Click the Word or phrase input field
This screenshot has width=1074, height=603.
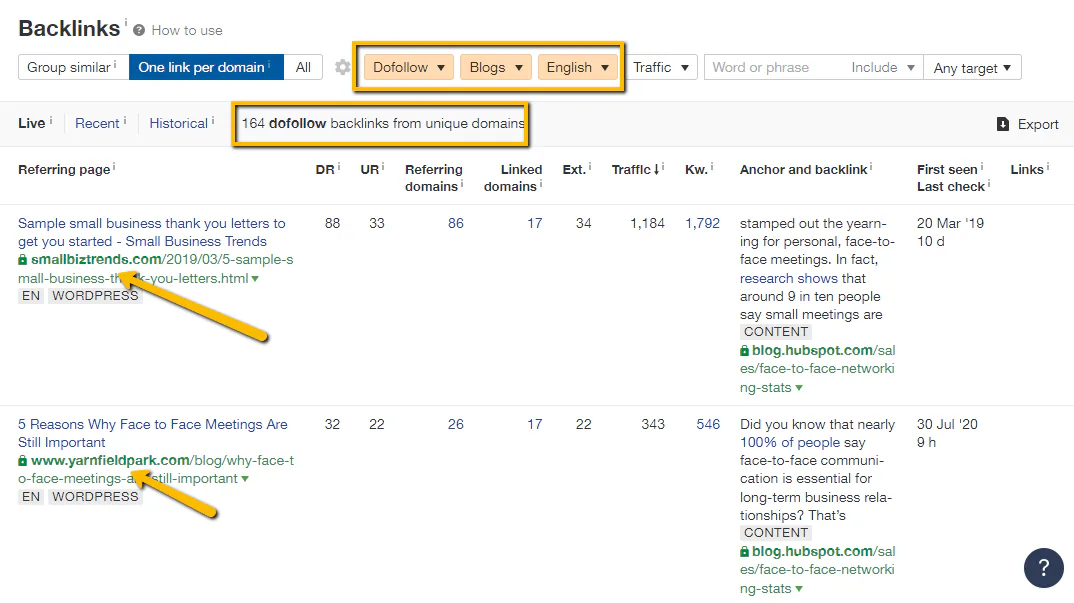[774, 67]
